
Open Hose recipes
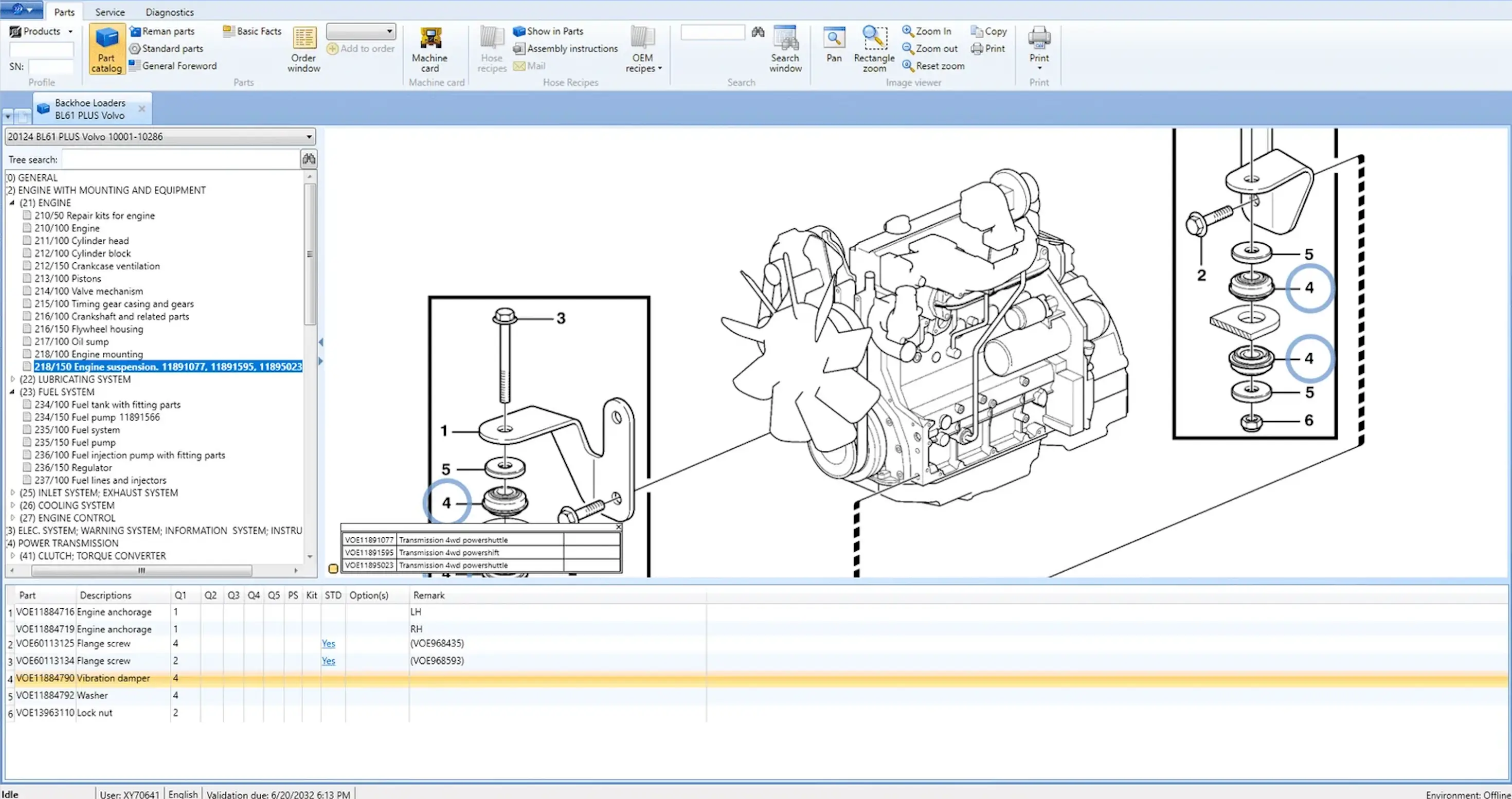point(491,50)
